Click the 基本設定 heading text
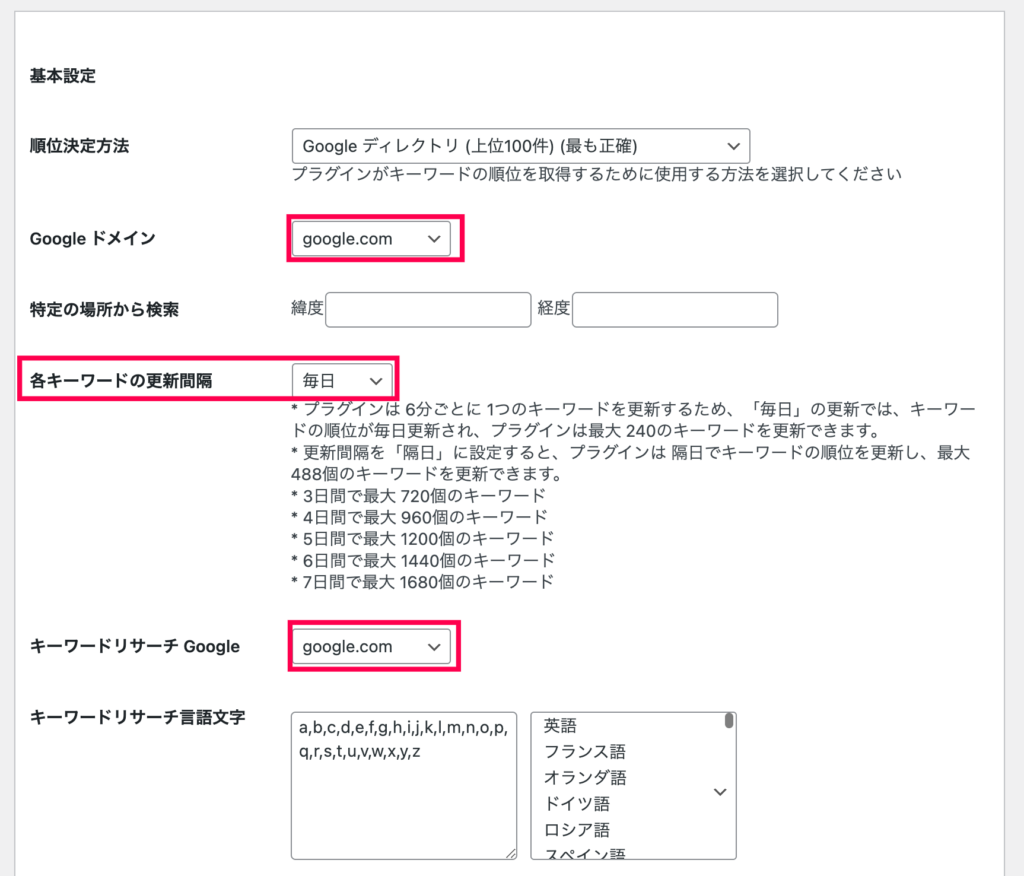The width and height of the screenshot is (1024, 876). coord(63,76)
